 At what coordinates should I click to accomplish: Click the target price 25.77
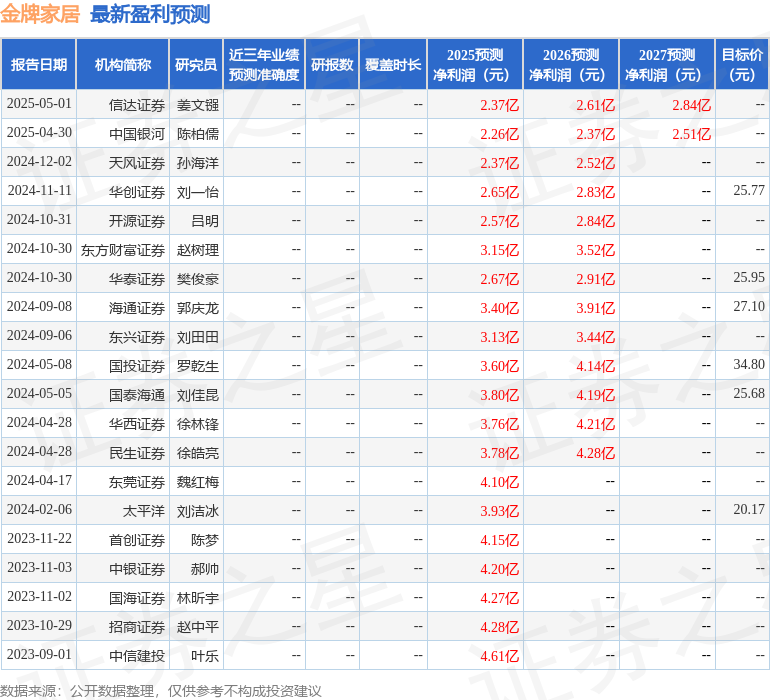749,190
